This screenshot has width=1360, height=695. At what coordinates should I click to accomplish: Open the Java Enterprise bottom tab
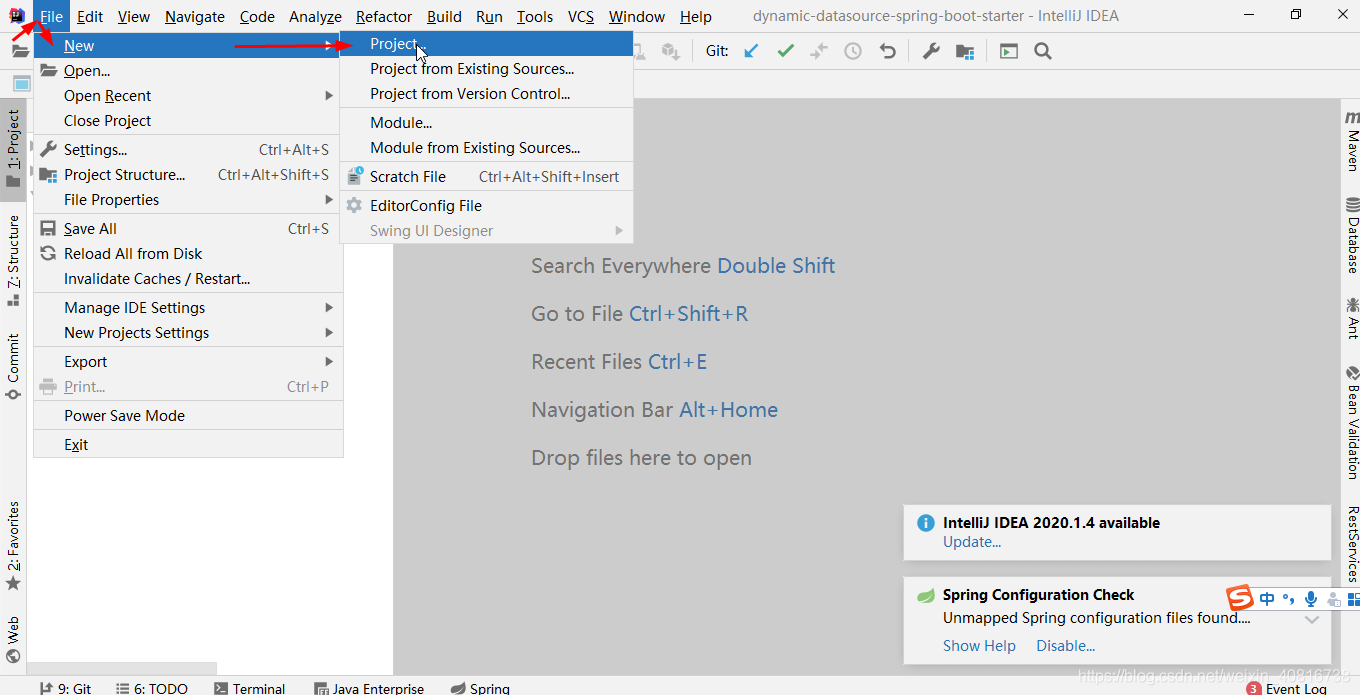369,688
